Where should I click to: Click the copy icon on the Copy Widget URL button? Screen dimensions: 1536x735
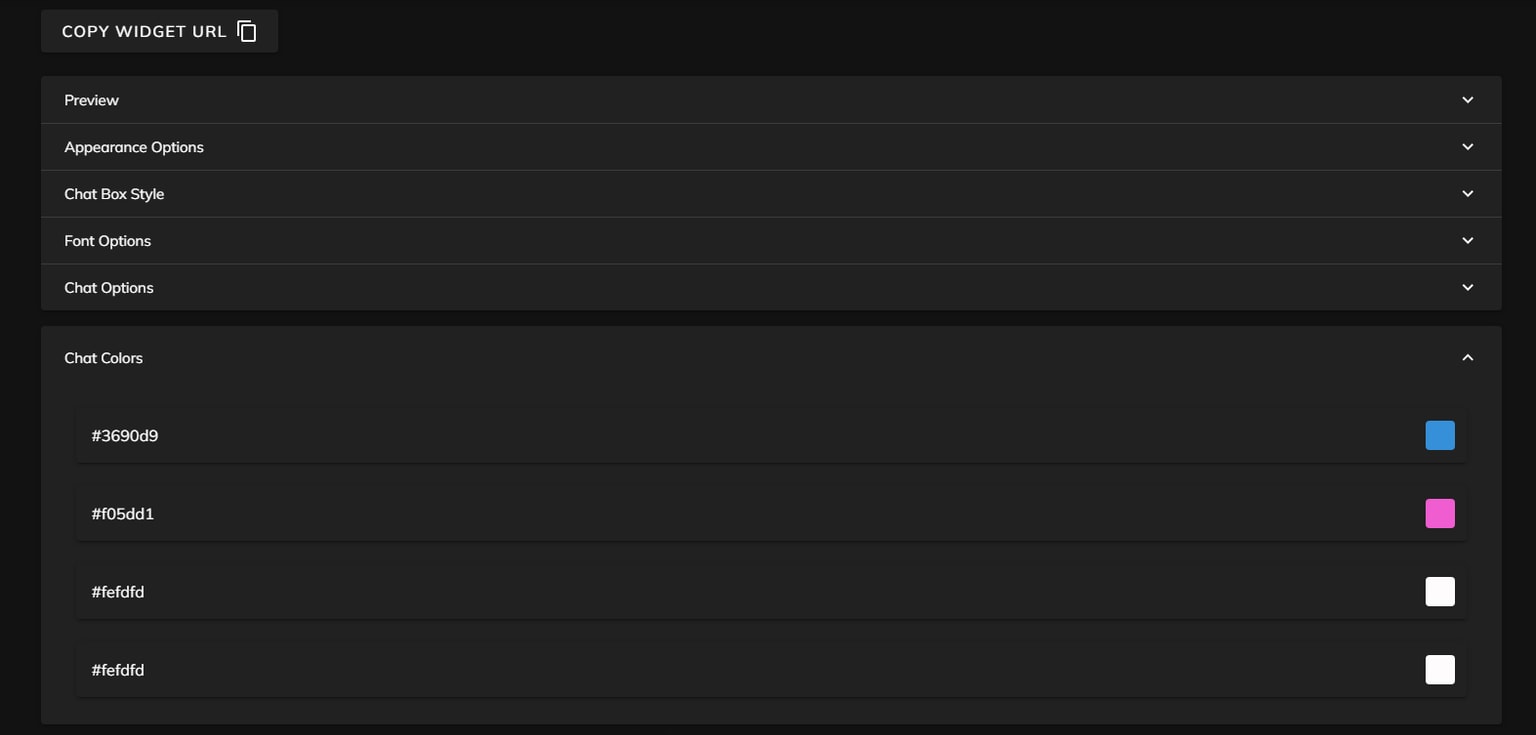[x=246, y=30]
